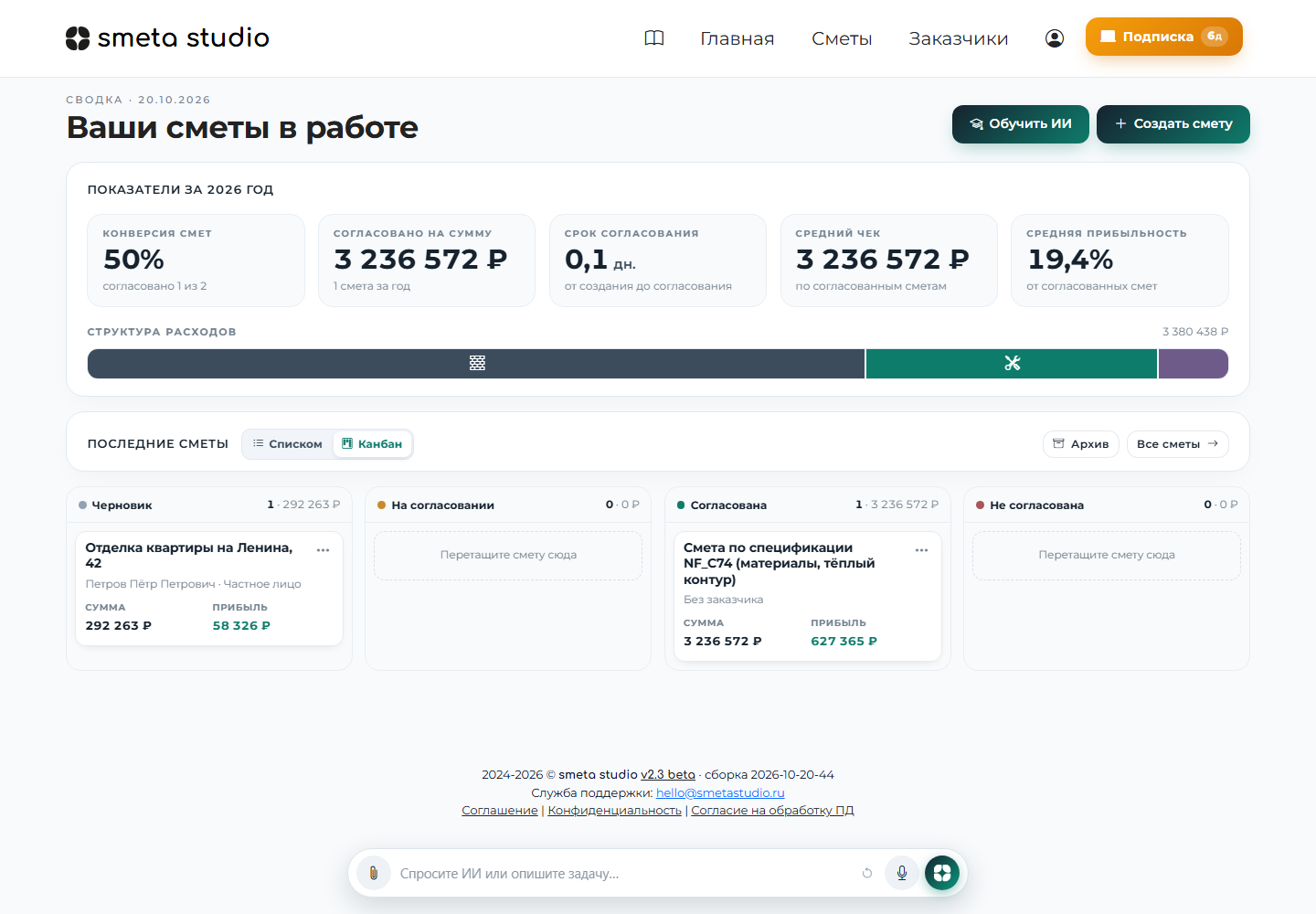Viewport: 1316px width, 914px height.
Task: Click the Конверсия смет 50% card
Action: [x=196, y=260]
